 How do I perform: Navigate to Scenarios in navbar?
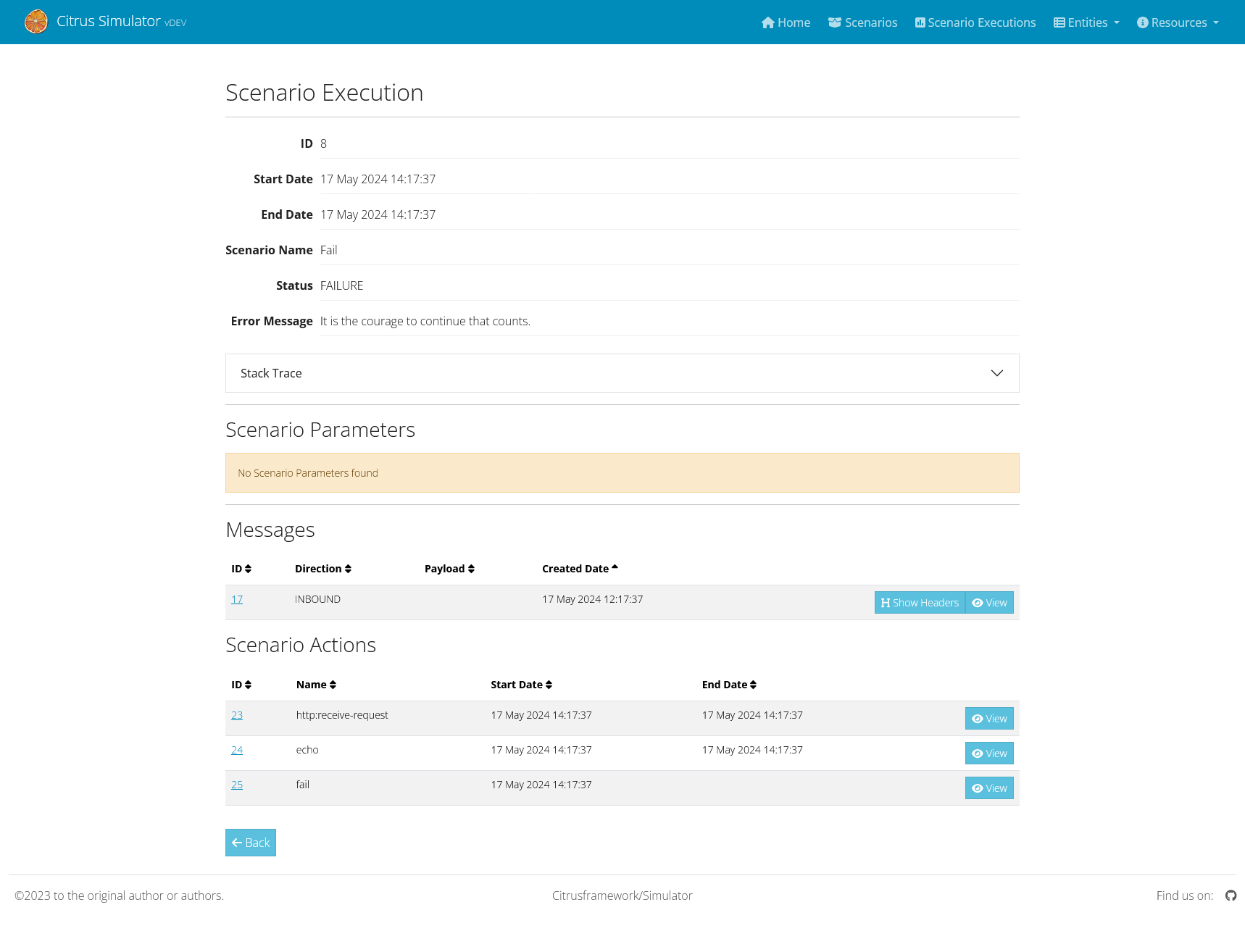click(x=862, y=22)
